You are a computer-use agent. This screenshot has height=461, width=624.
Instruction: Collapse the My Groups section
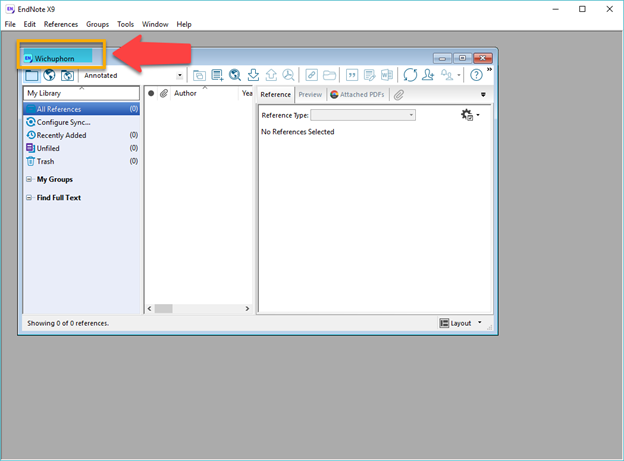(x=29, y=180)
